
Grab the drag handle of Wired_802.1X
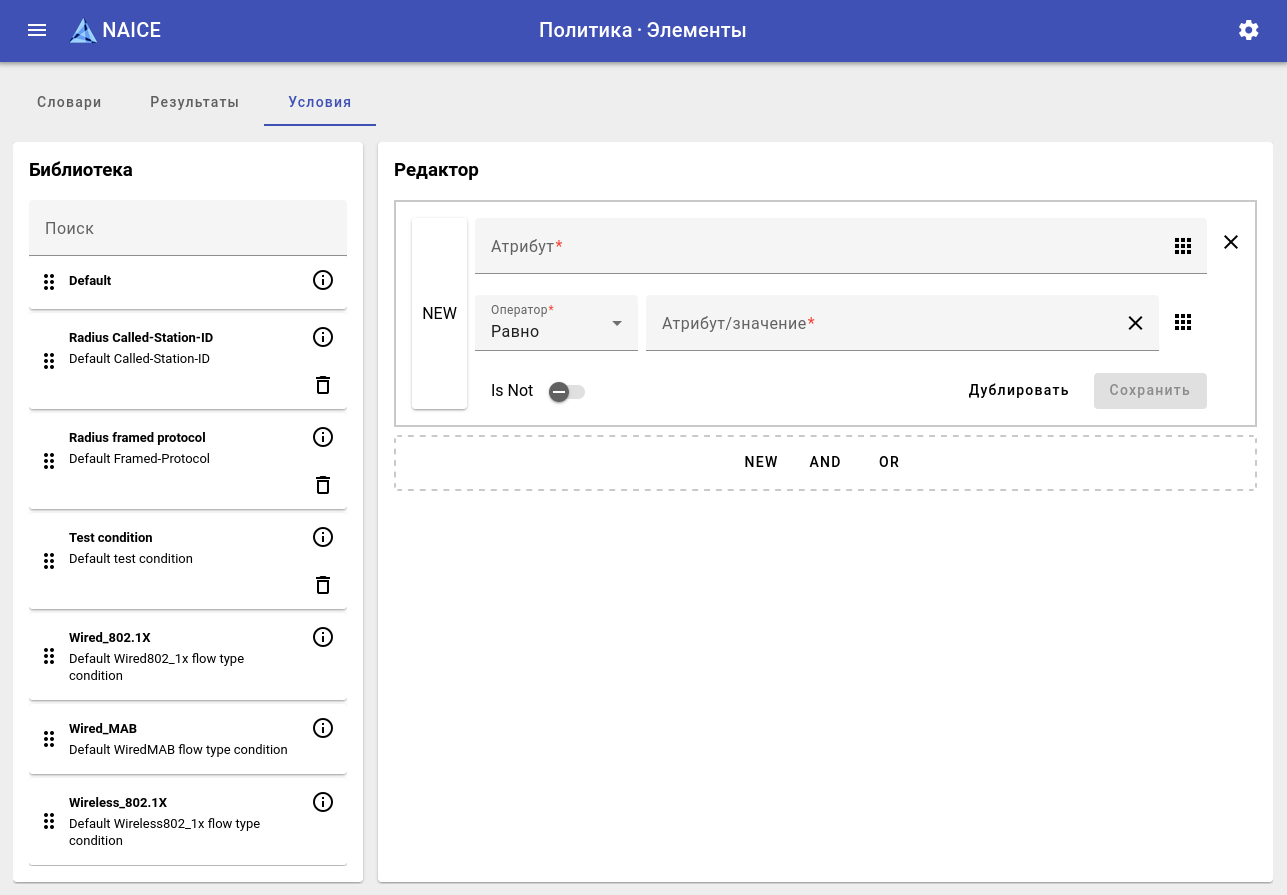point(49,656)
